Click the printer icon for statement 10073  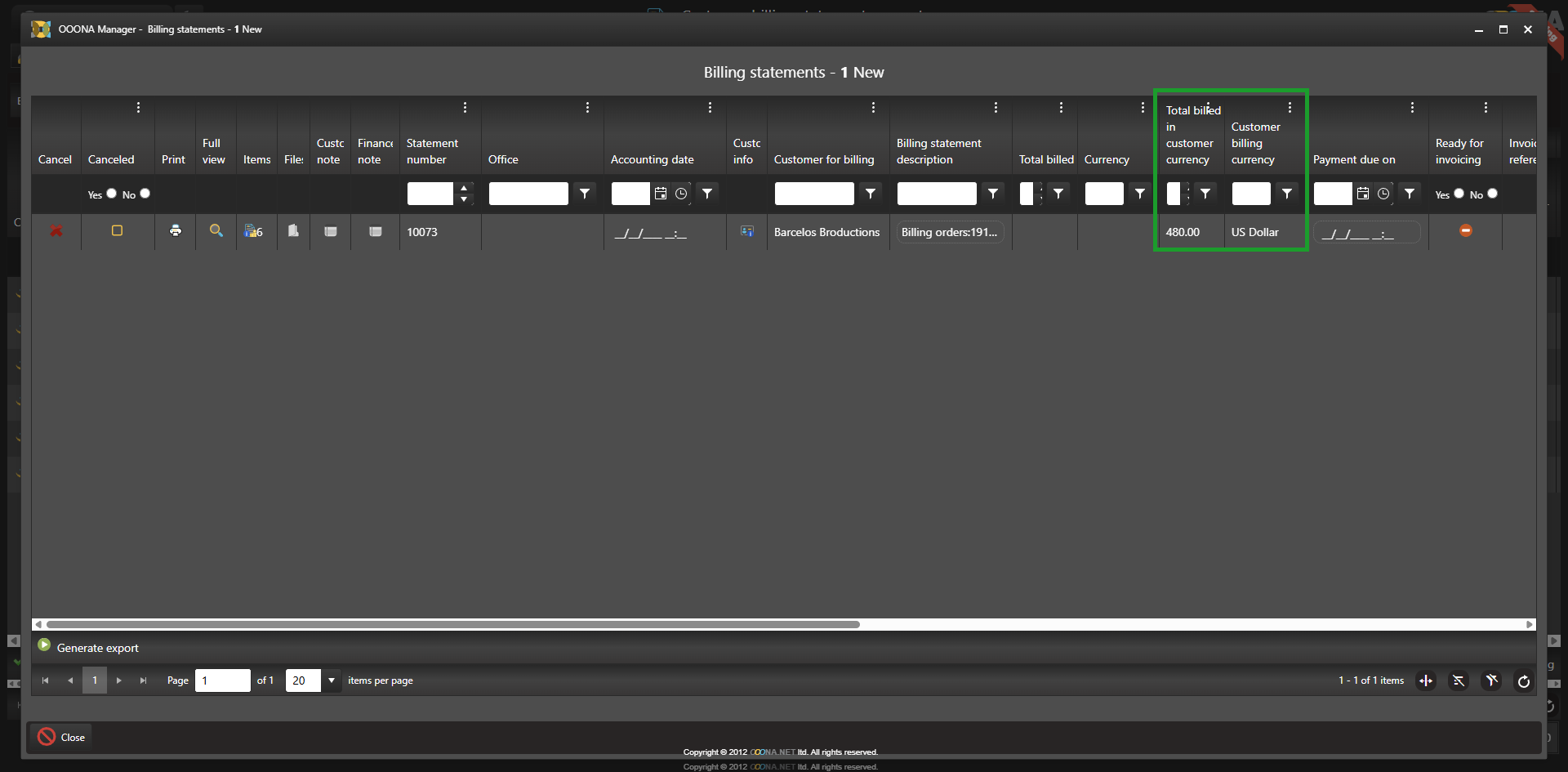point(175,231)
